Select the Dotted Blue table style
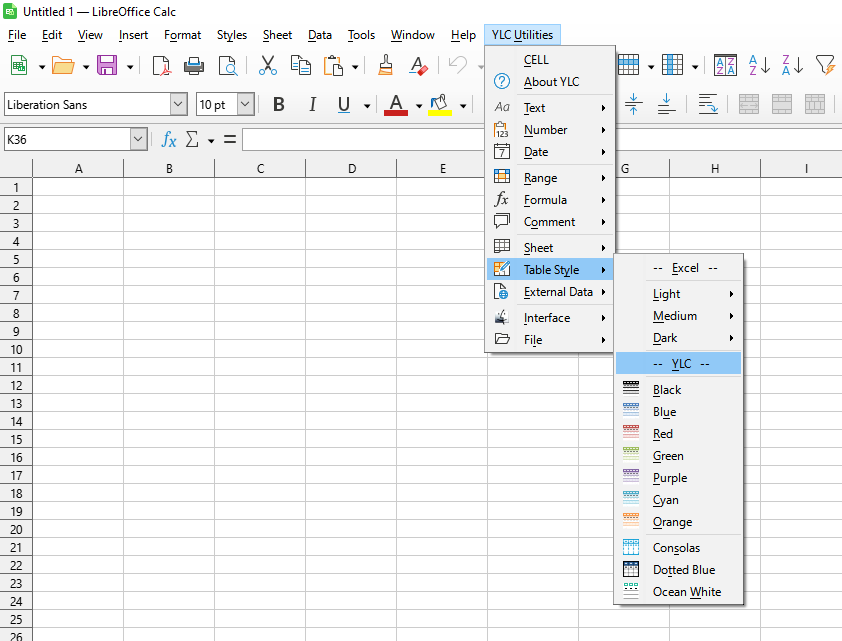The image size is (842, 641). click(x=683, y=570)
